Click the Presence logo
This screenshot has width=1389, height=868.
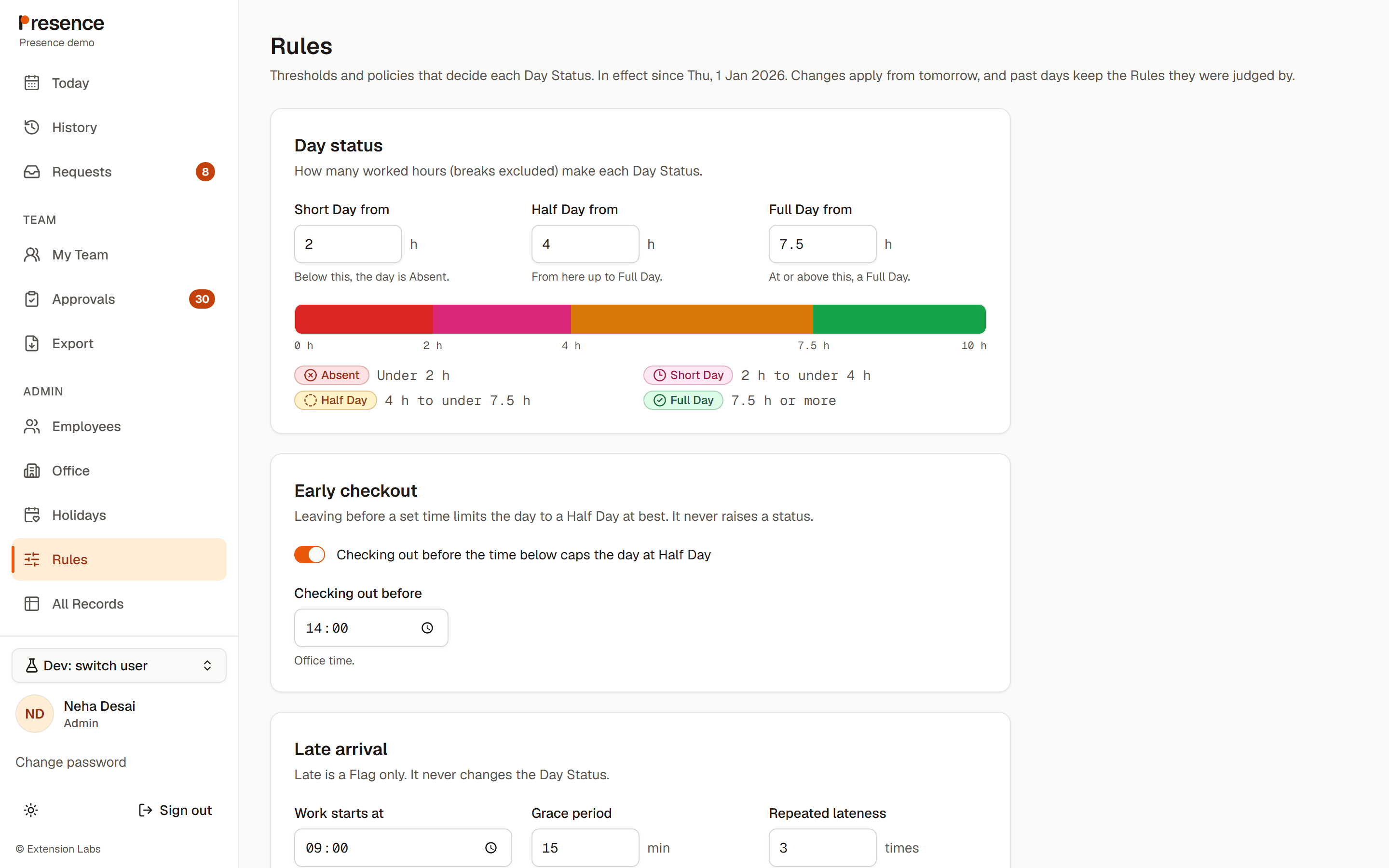pos(61,23)
